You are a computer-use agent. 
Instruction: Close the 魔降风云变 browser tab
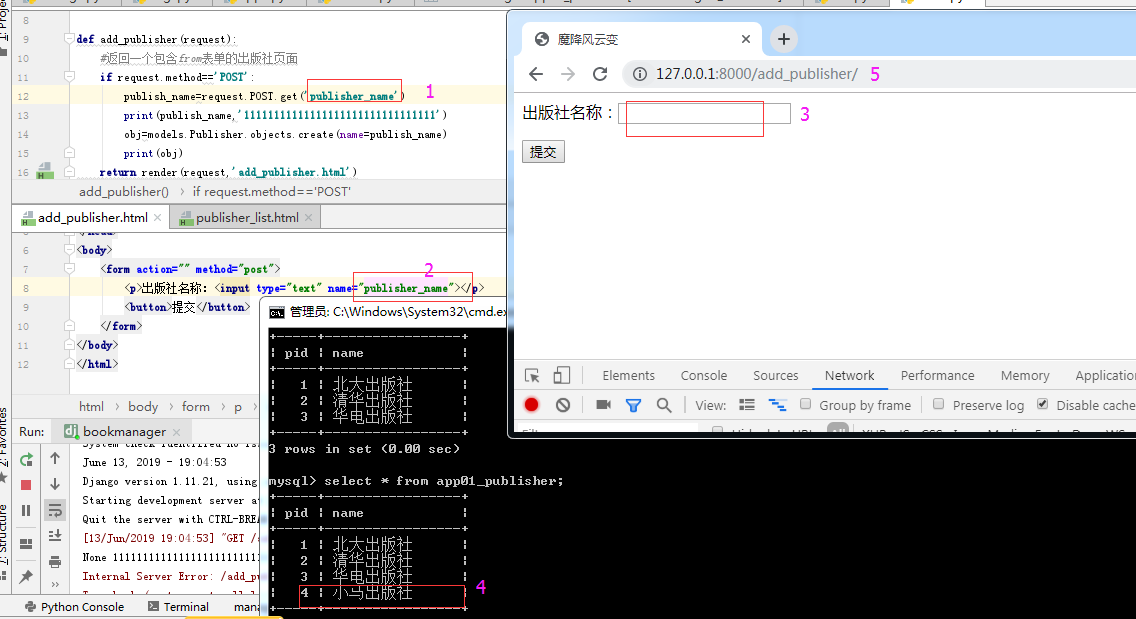pos(746,39)
